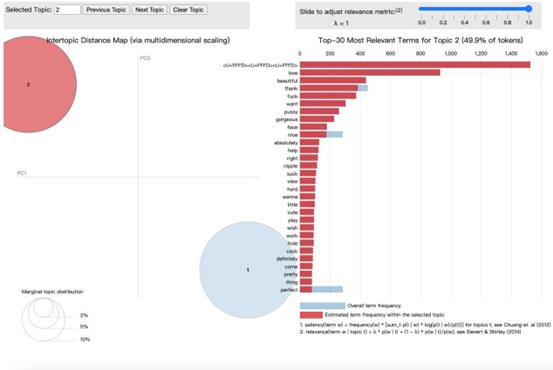Click the bar for the term beautiful
The height and width of the screenshot is (370, 553).
[333, 80]
